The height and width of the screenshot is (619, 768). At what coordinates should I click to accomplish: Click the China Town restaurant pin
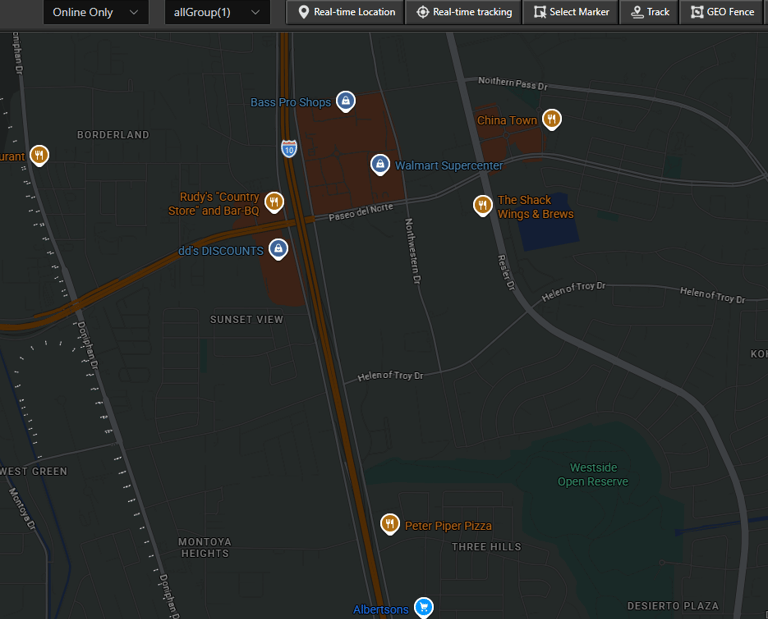[552, 119]
